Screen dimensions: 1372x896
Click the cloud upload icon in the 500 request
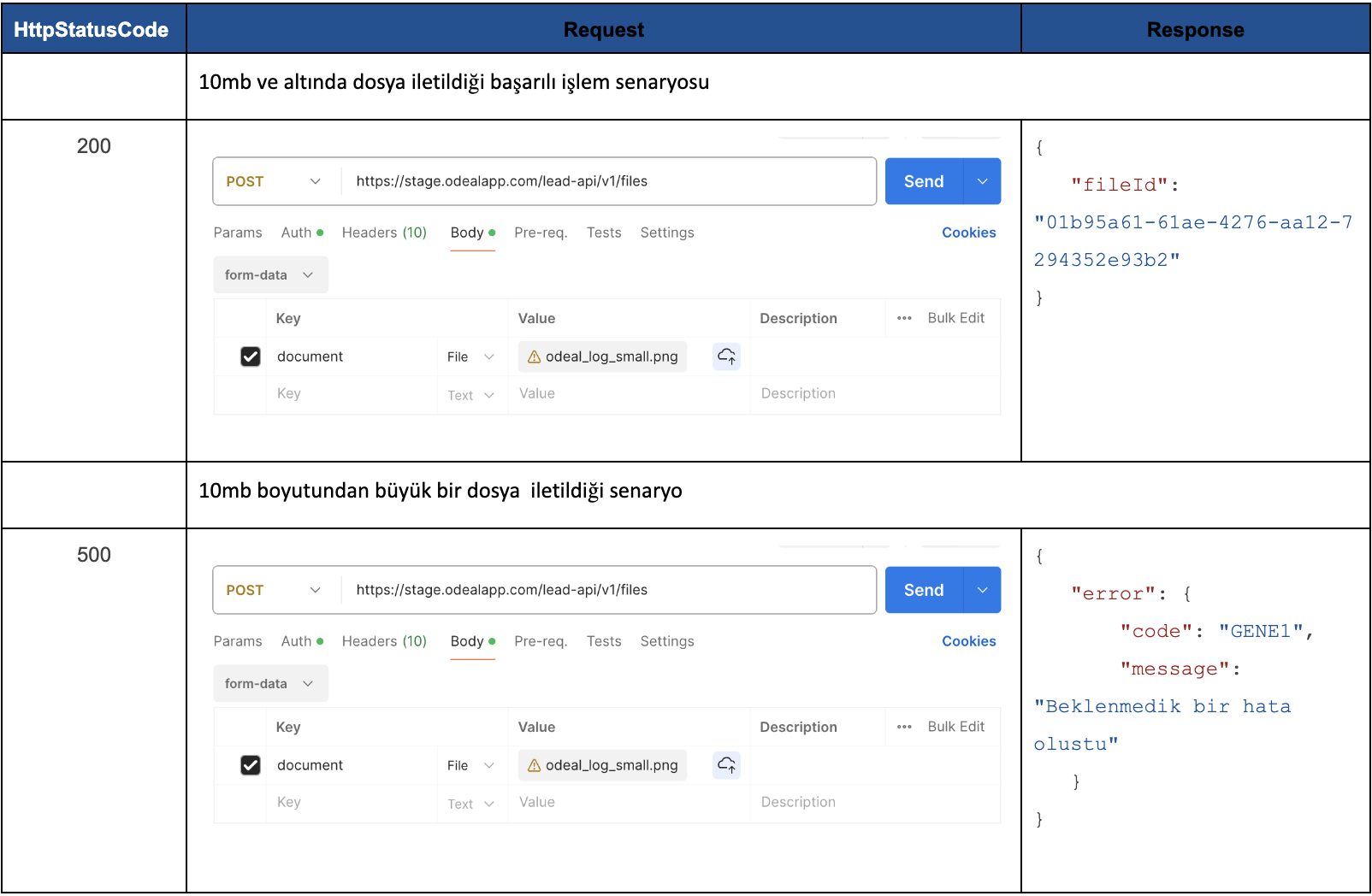(726, 765)
